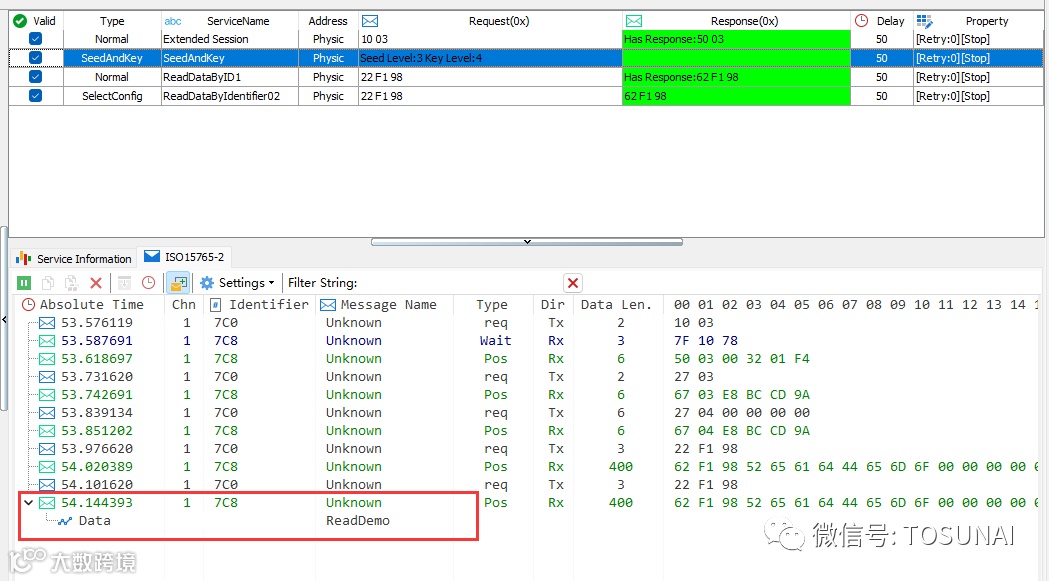Select the ReadDataByIdentifier02 service name cell
1049x581 pixels.
pos(229,96)
